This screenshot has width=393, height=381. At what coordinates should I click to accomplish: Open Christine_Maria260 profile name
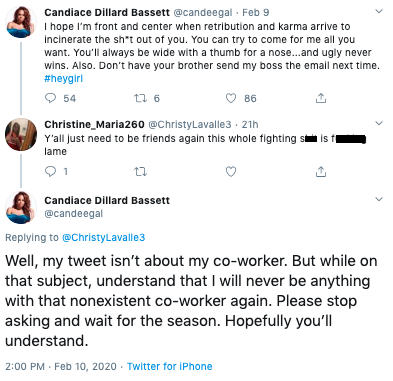tap(94, 124)
